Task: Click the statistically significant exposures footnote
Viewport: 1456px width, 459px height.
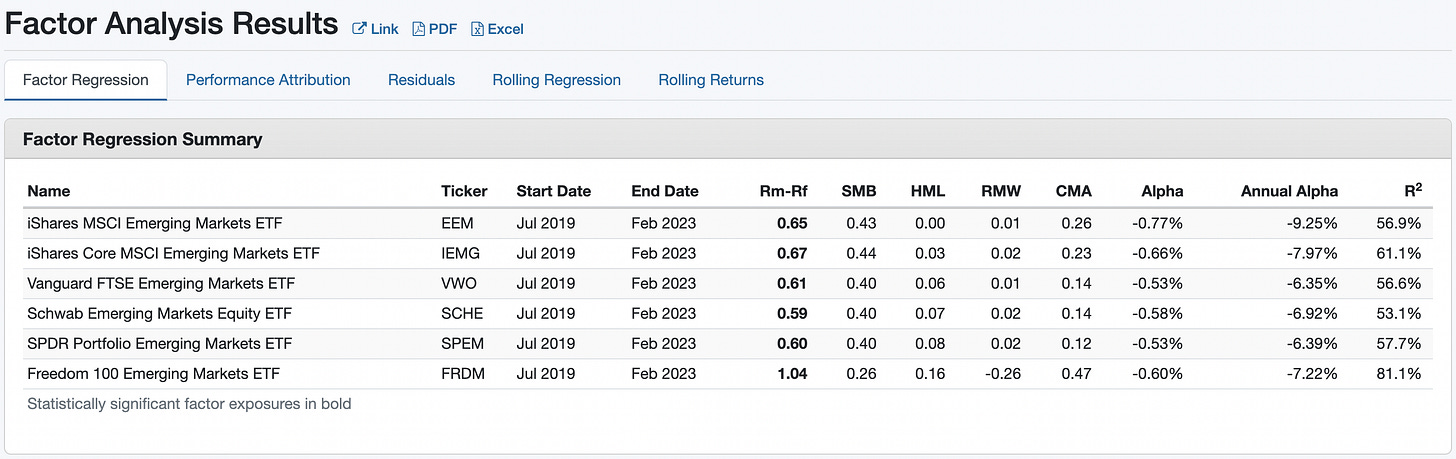Action: click(x=189, y=404)
